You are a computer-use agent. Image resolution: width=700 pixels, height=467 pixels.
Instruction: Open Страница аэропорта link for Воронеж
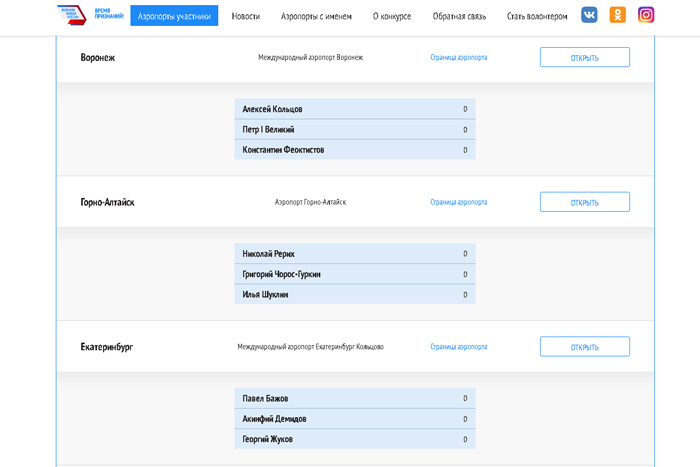click(x=458, y=58)
